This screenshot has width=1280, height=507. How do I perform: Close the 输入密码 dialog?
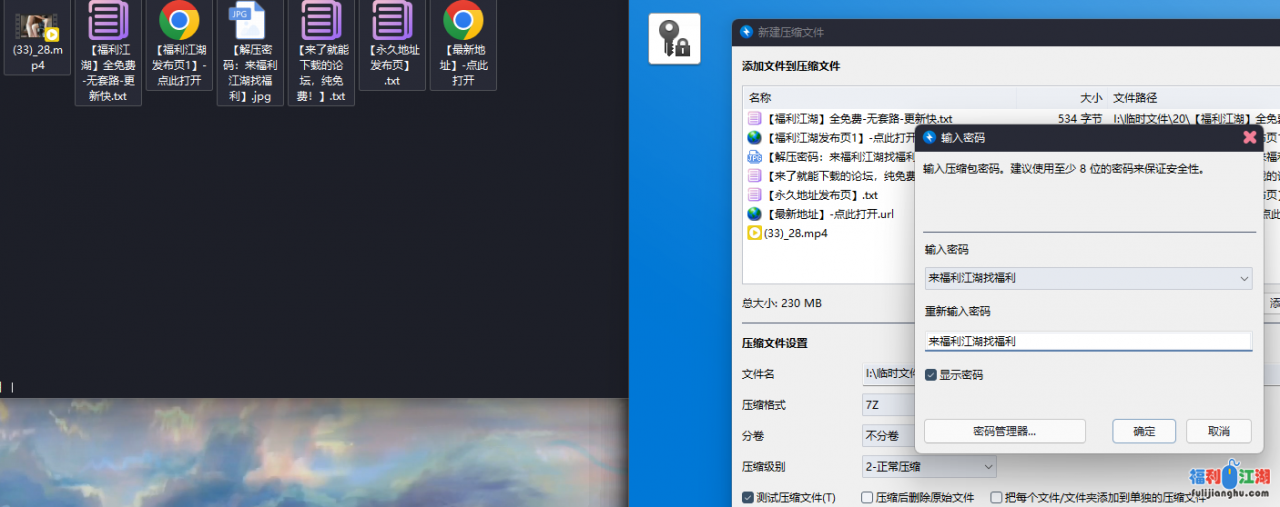[1249, 137]
